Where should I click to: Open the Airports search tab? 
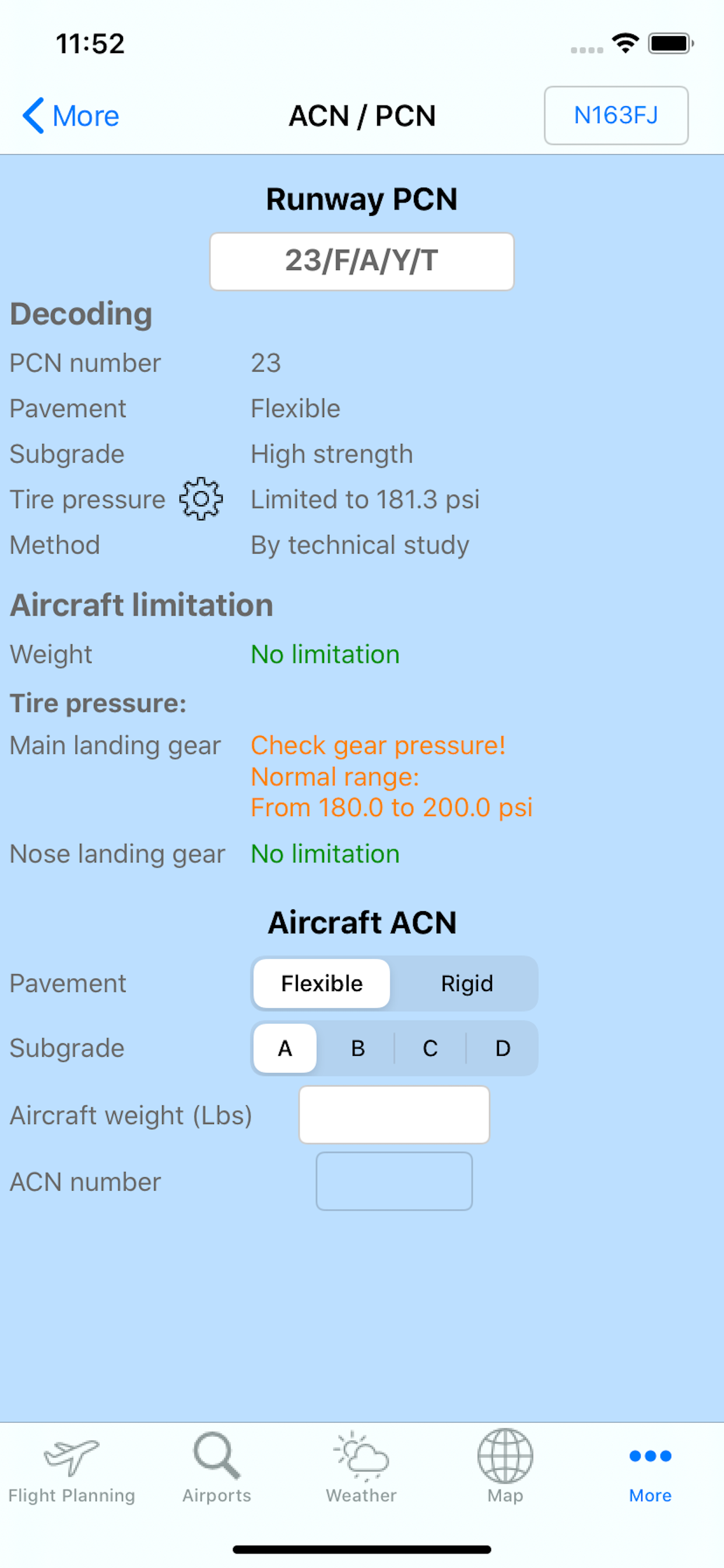tap(217, 1466)
